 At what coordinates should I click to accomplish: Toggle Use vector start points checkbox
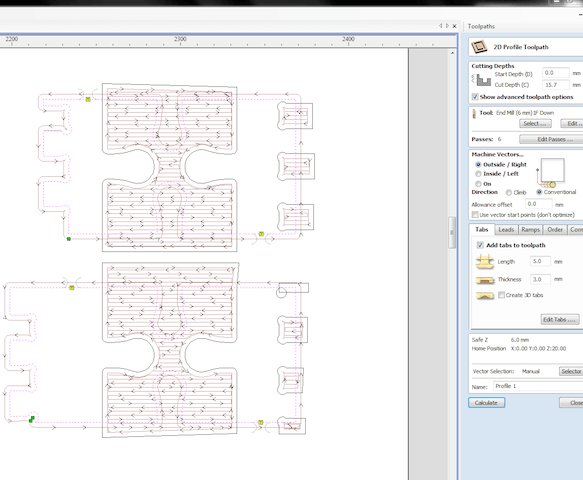click(x=475, y=215)
